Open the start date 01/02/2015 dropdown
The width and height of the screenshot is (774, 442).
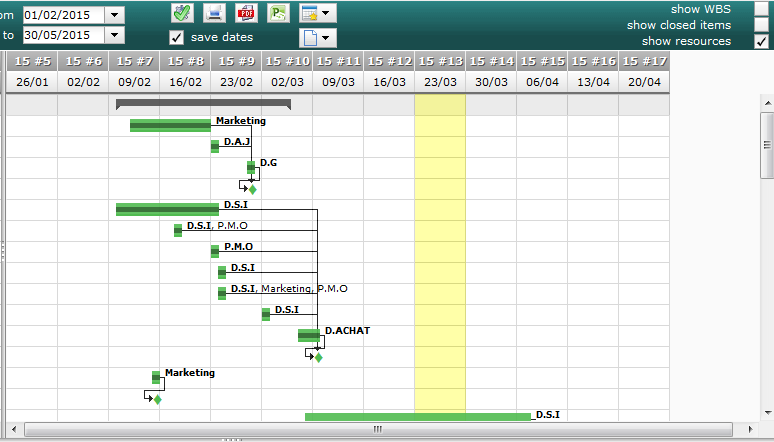click(115, 14)
